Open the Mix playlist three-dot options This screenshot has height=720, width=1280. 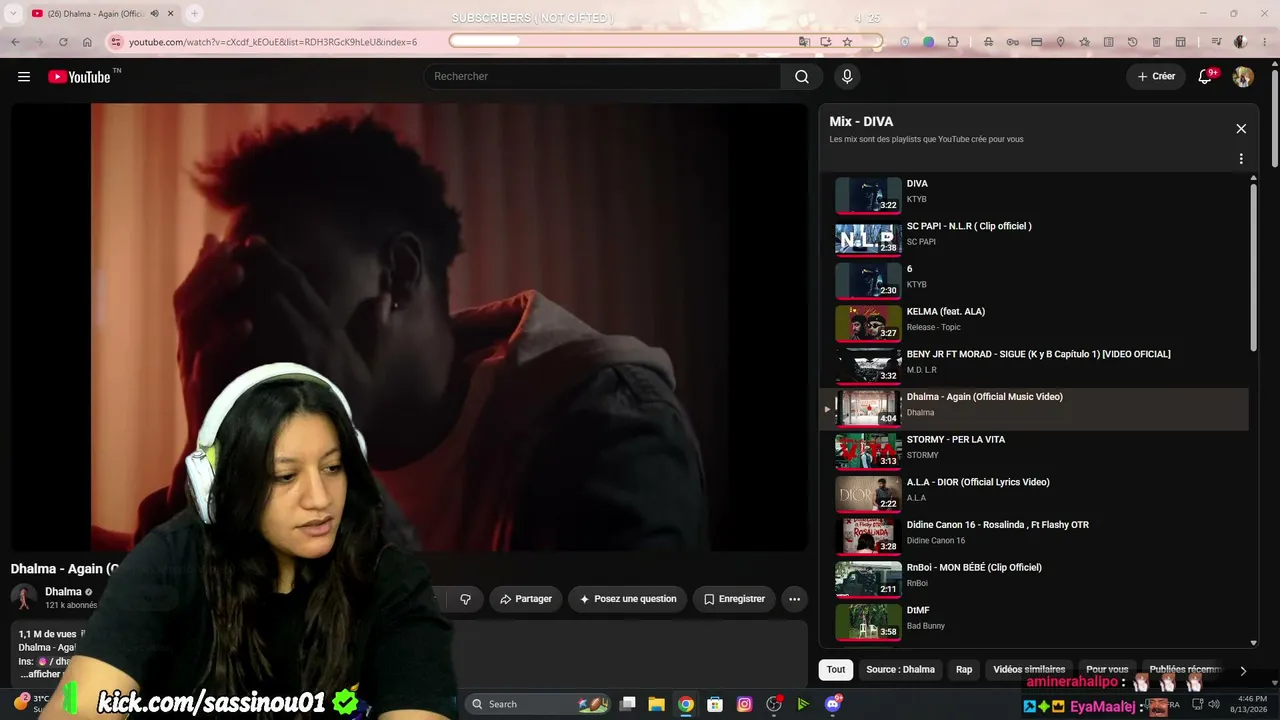pyautogui.click(x=1241, y=159)
